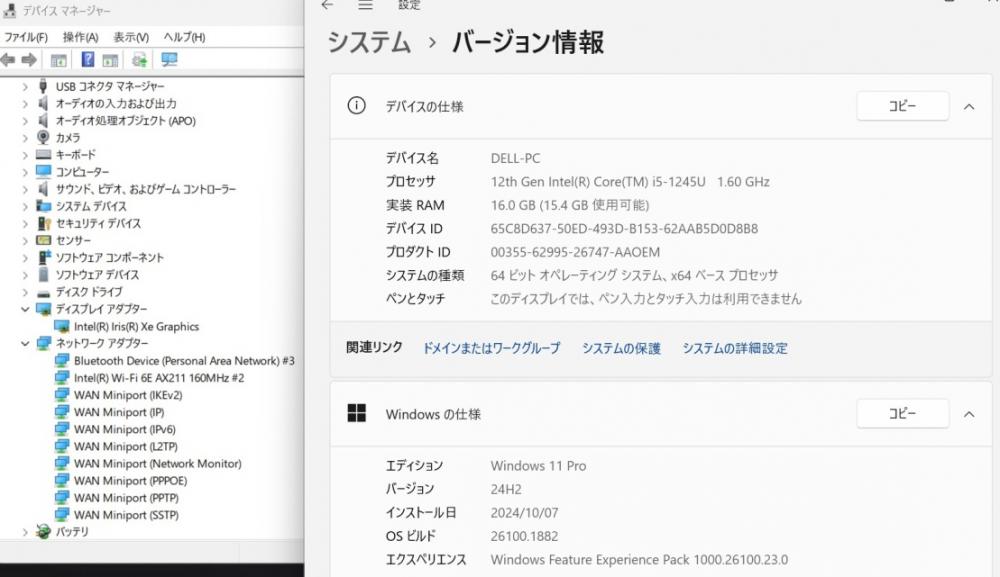Click the Windows 11 Pro edition value

point(538,466)
